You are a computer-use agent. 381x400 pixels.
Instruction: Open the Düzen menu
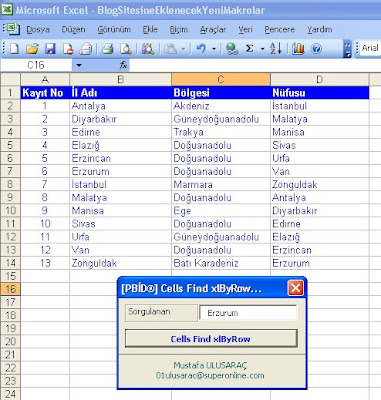click(x=73, y=29)
